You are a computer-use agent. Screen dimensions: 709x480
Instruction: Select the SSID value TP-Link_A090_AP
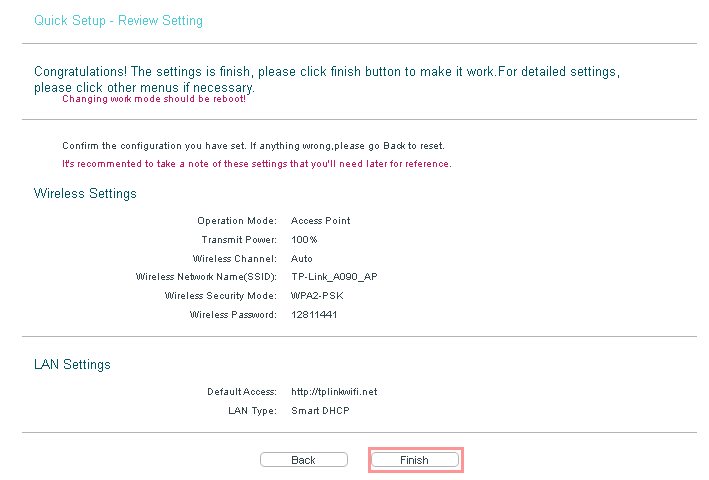336,277
